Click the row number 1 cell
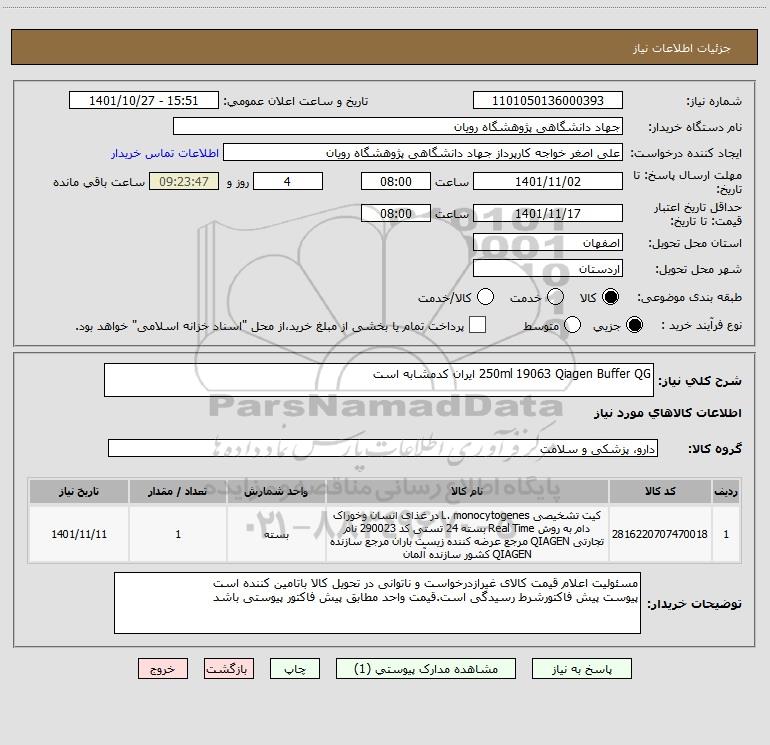 click(726, 534)
